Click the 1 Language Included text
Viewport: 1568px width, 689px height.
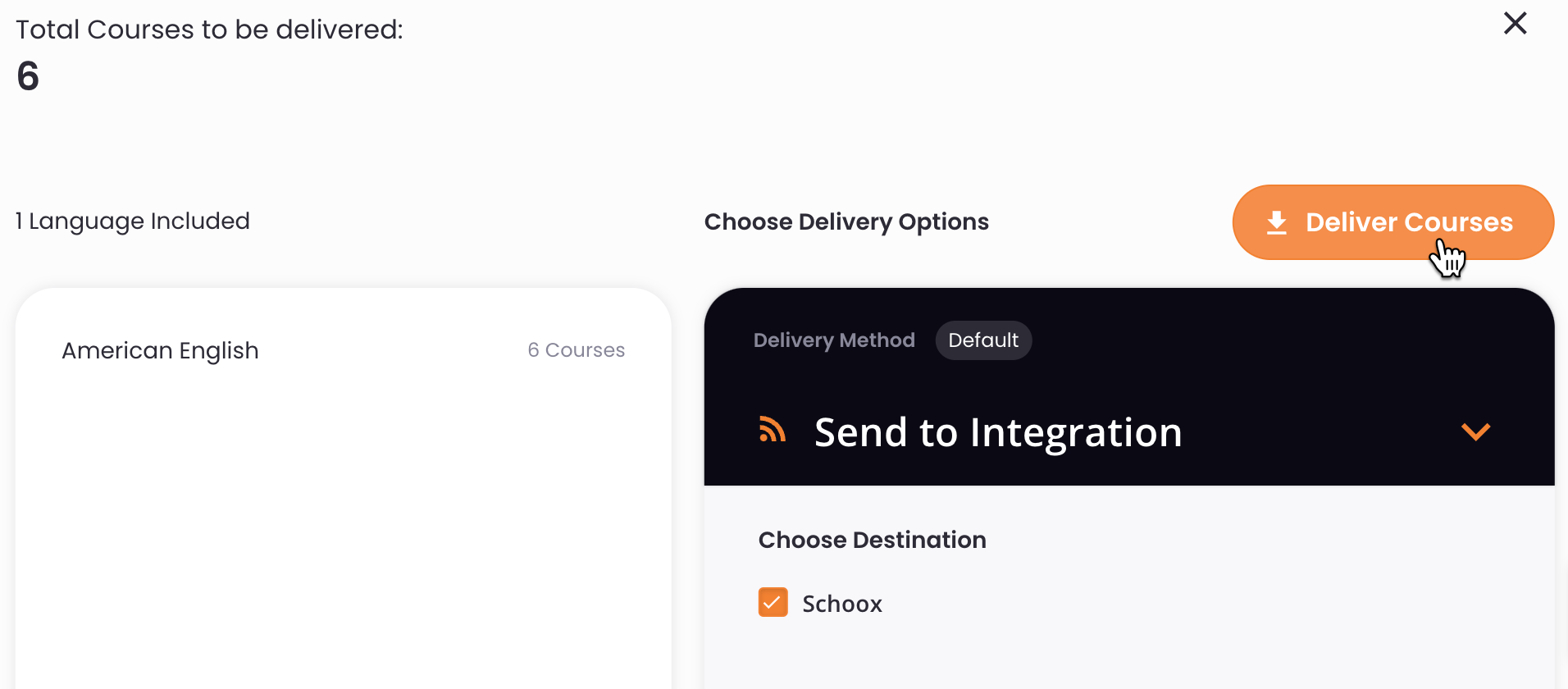(133, 221)
